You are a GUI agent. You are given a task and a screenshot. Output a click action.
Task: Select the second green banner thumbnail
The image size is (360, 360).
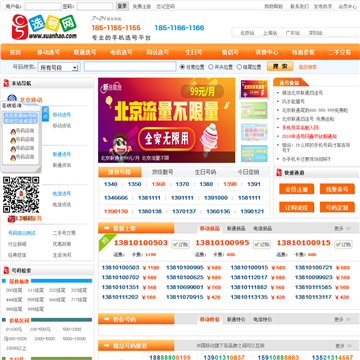pyautogui.click(x=254, y=110)
